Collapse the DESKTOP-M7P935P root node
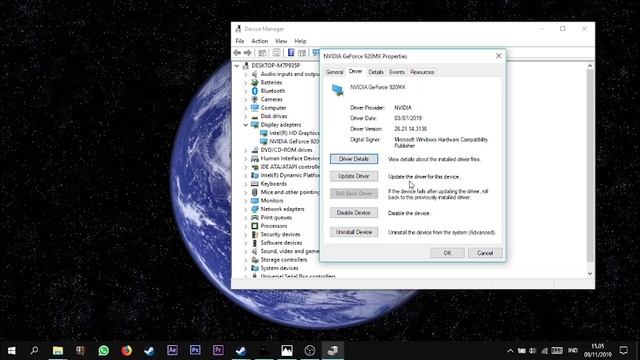Image resolution: width=640 pixels, height=360 pixels. tap(237, 65)
